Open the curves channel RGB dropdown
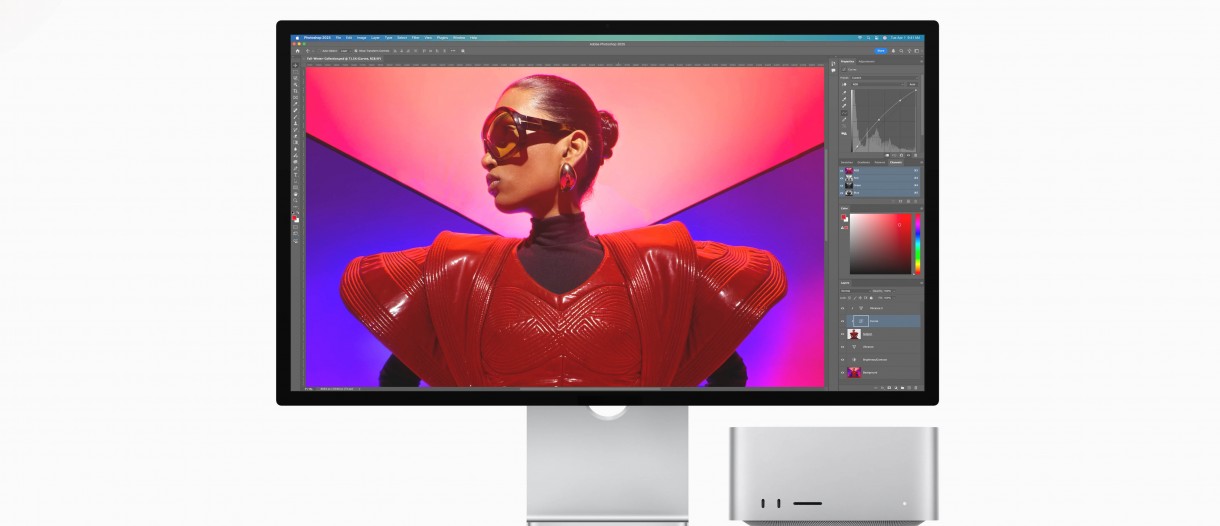 [876, 84]
